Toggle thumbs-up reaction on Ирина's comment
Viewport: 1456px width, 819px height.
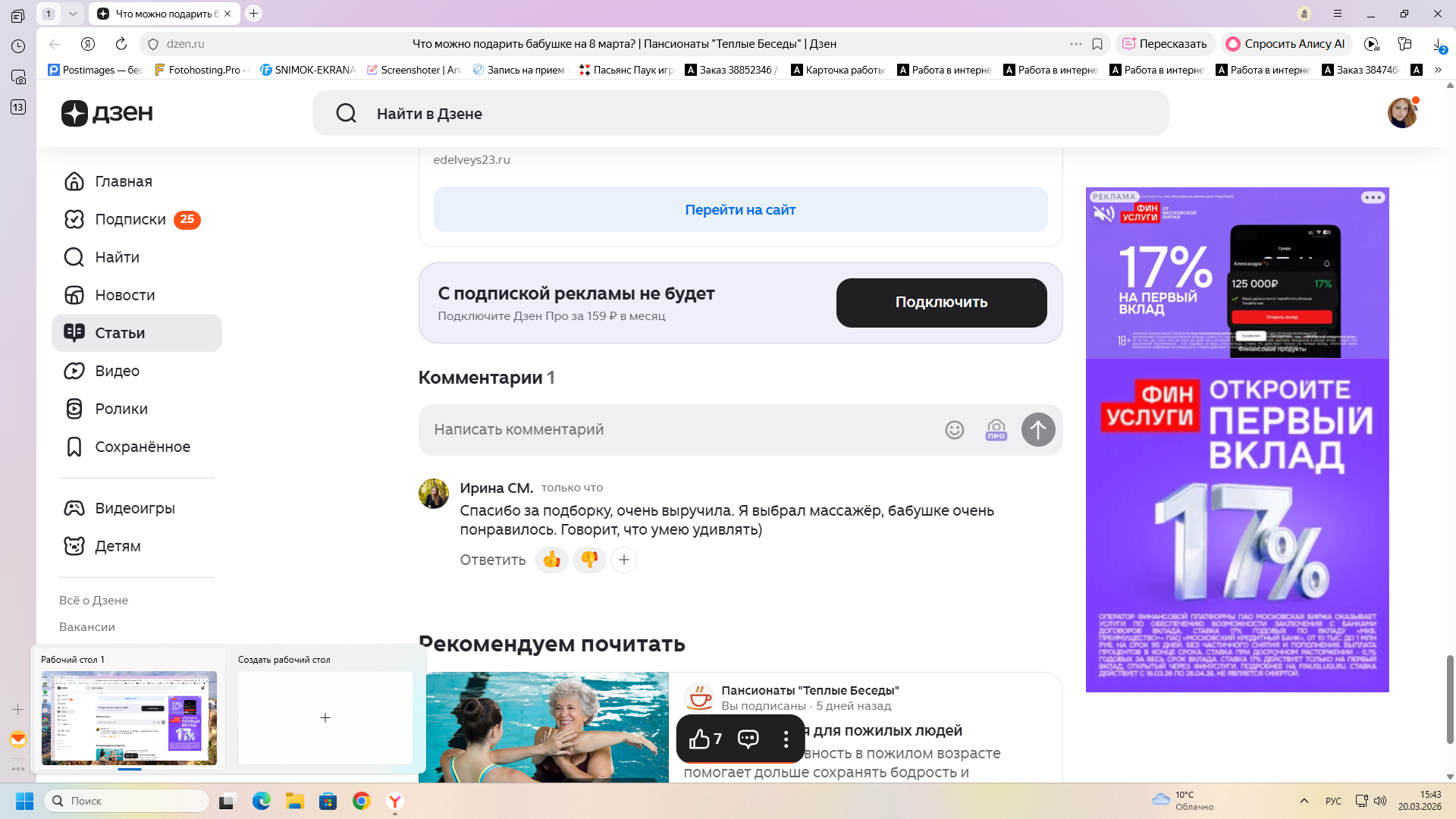point(551,560)
